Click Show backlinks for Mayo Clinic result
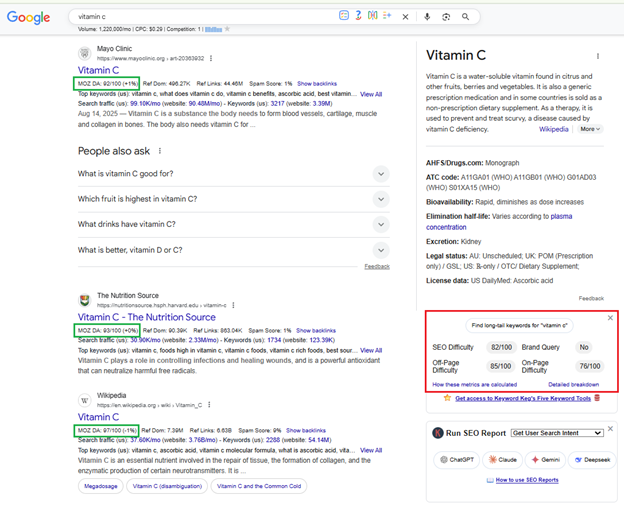Viewport: 624px width, 507px height. click(x=317, y=83)
